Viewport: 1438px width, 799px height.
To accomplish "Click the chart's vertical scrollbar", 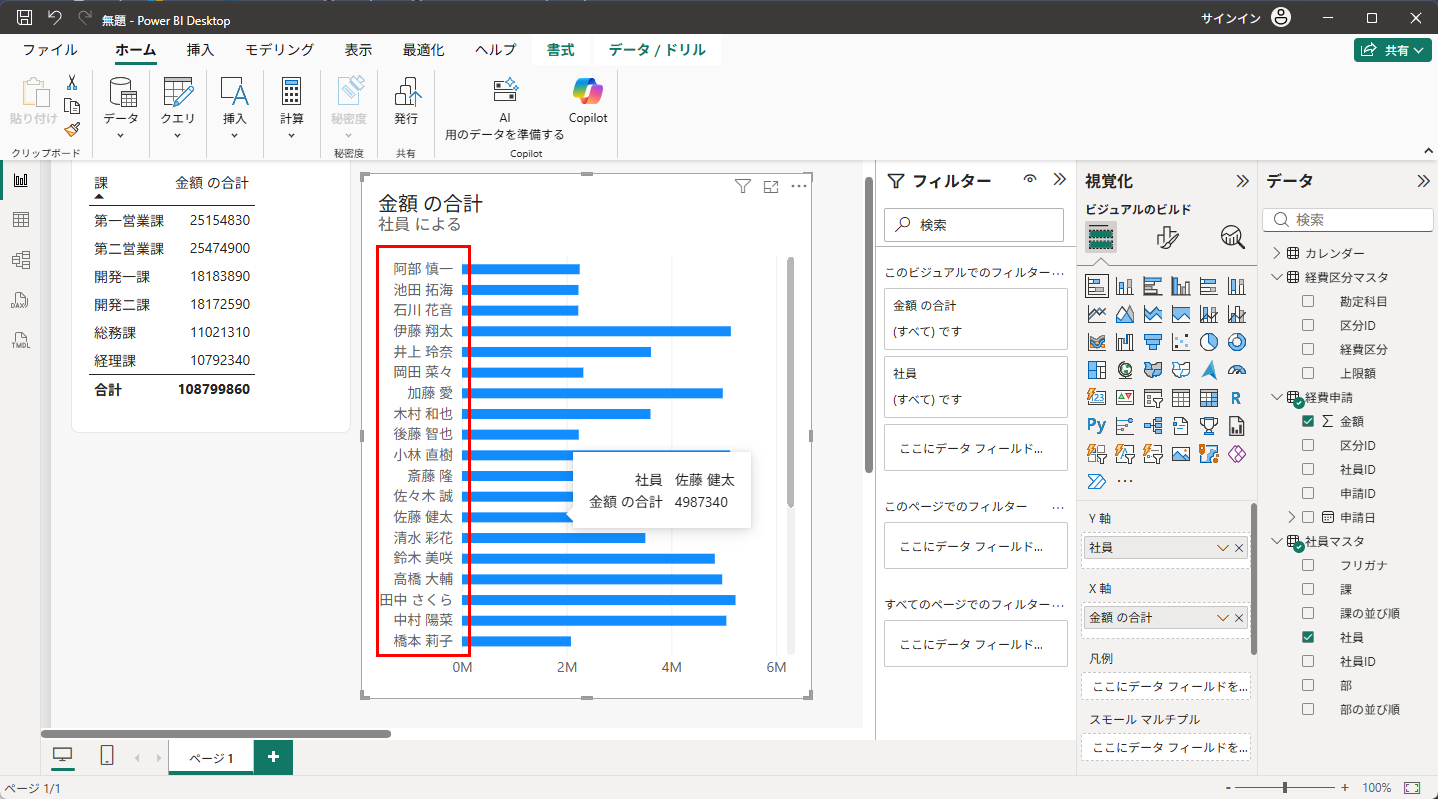I will click(x=790, y=381).
